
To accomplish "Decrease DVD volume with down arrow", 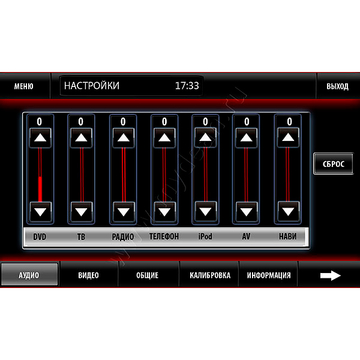I will (40, 211).
